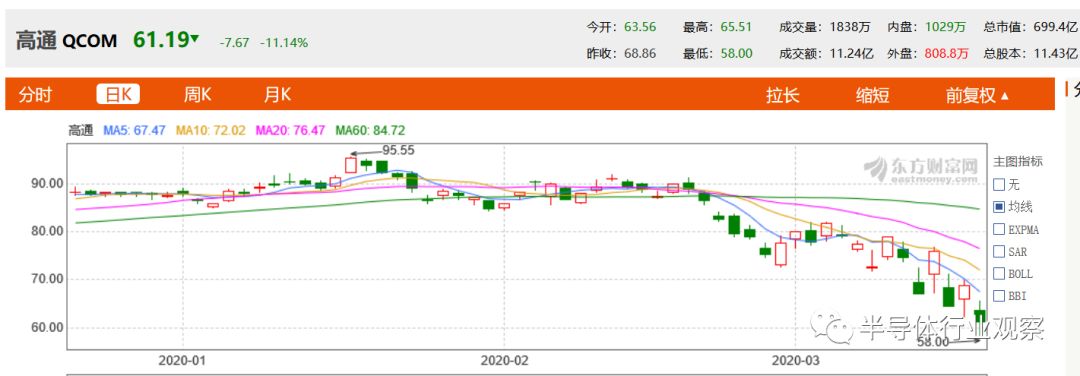Open the 月K monthly chart tab
This screenshot has width=1080, height=376.
click(277, 95)
